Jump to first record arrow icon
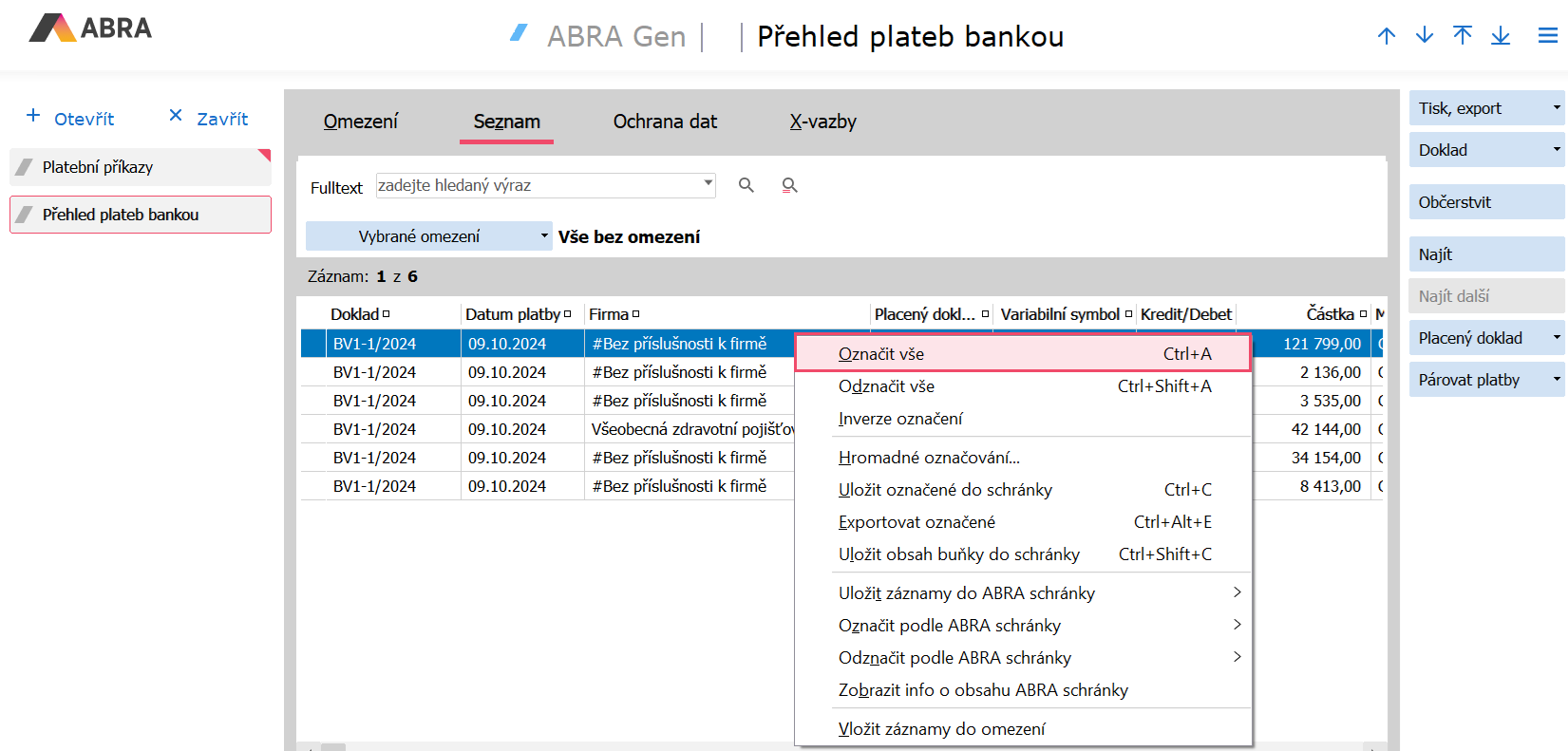The width and height of the screenshot is (1568, 751). pos(1463,36)
